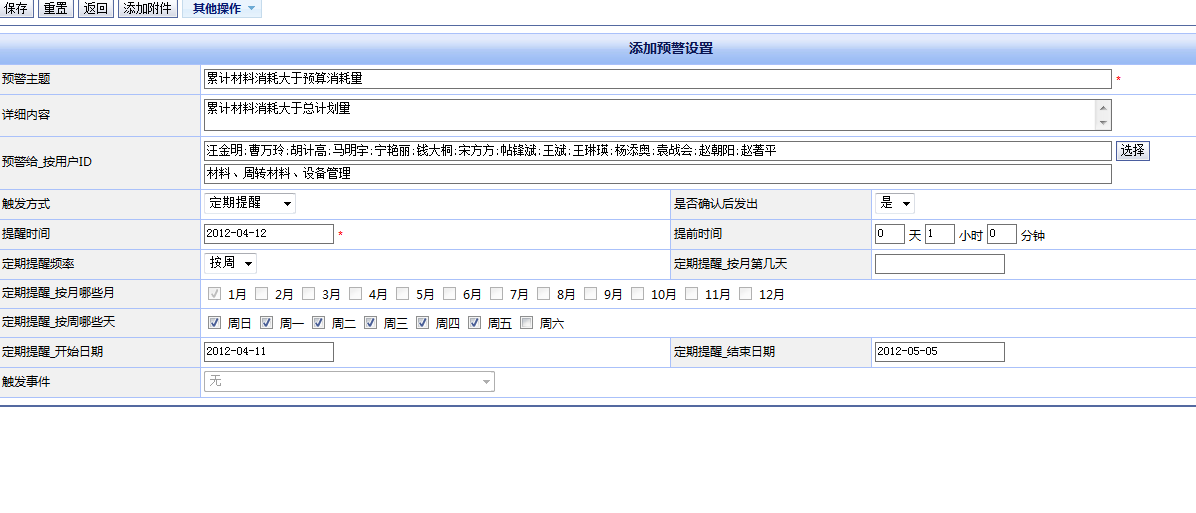Toggle the 12月 month checkbox

point(746,294)
